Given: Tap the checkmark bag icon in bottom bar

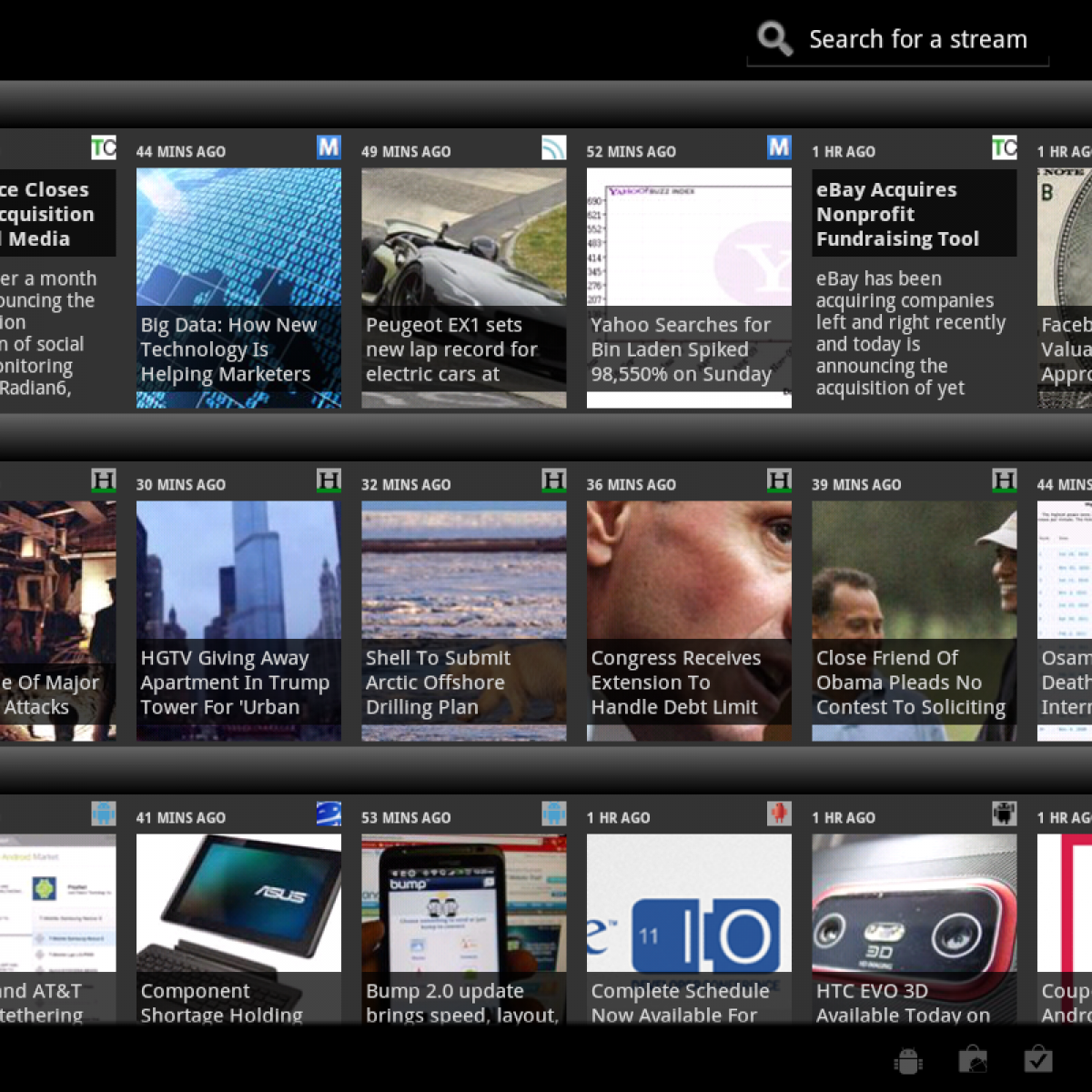Looking at the screenshot, I should [x=1038, y=1060].
